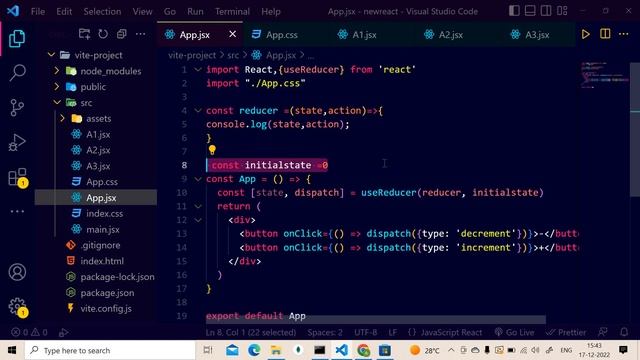Open the Manage gear icon
Image resolution: width=640 pixels, height=360 pixels.
[x=18, y=307]
